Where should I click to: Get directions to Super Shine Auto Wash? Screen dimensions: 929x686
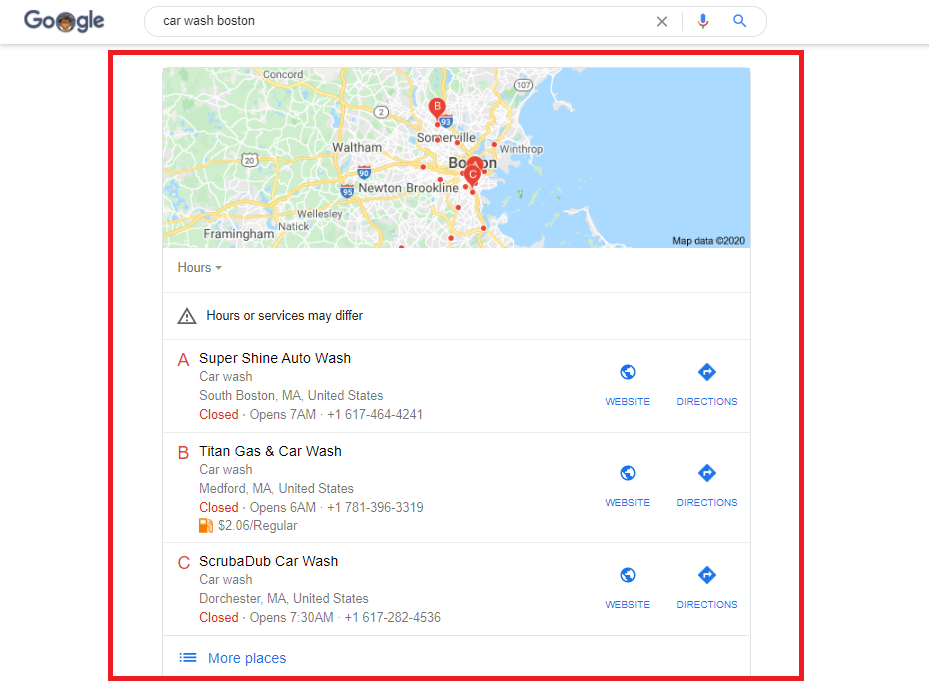click(707, 384)
